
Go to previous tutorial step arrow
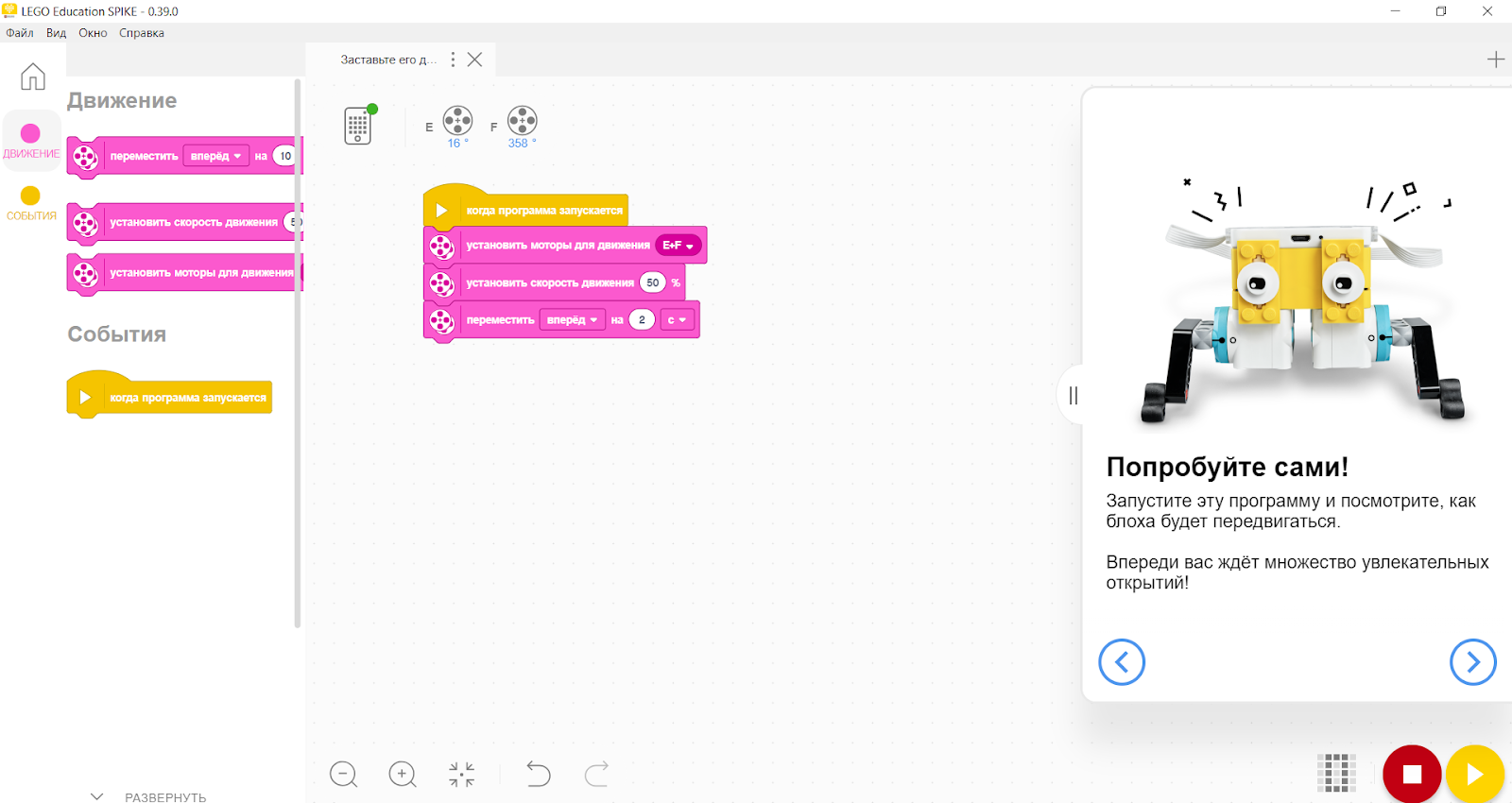click(x=1122, y=662)
